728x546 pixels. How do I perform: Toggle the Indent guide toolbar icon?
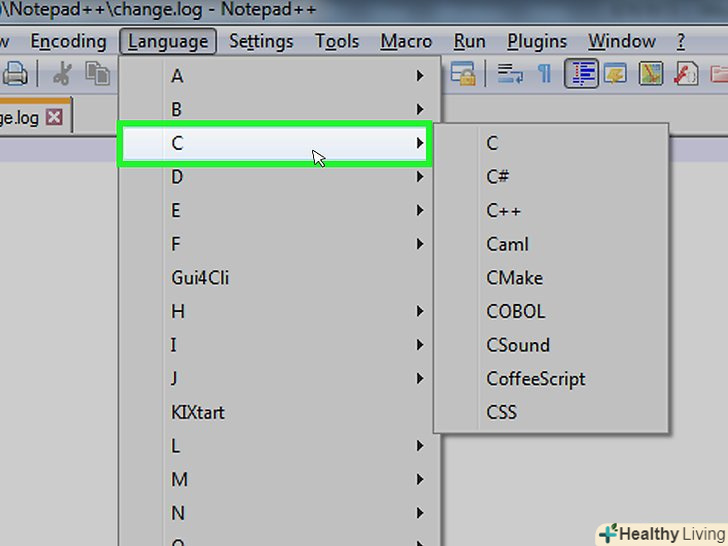tap(581, 74)
